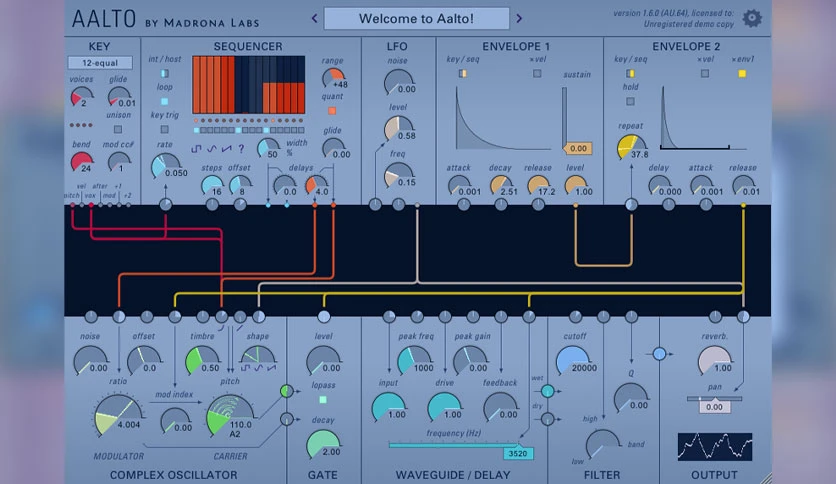Viewport: 836px width, 484px height.
Task: Click the sequencer range knob
Action: 334,78
